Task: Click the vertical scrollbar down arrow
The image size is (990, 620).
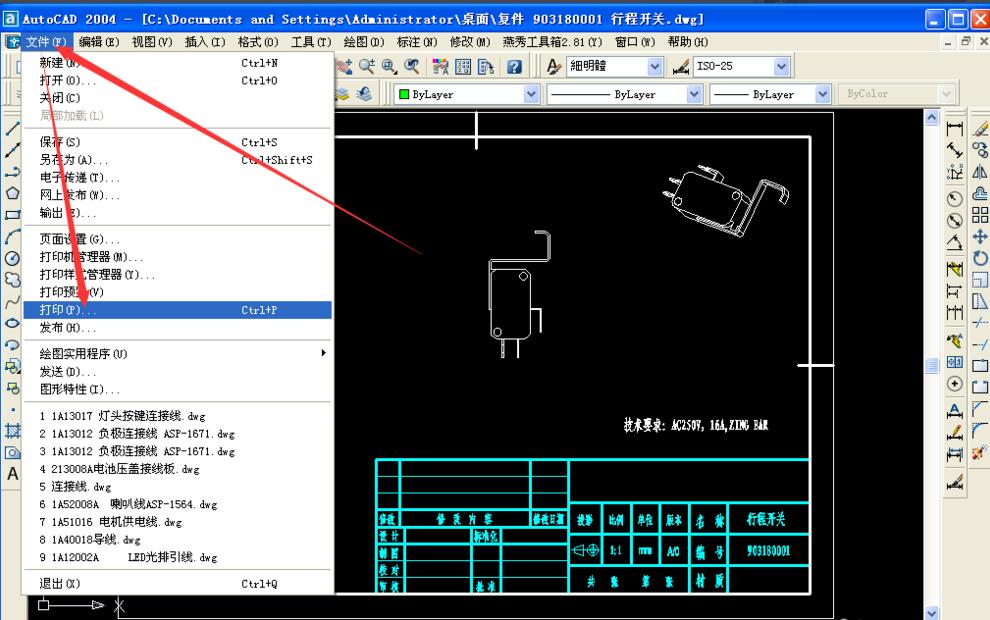Action: (x=932, y=612)
